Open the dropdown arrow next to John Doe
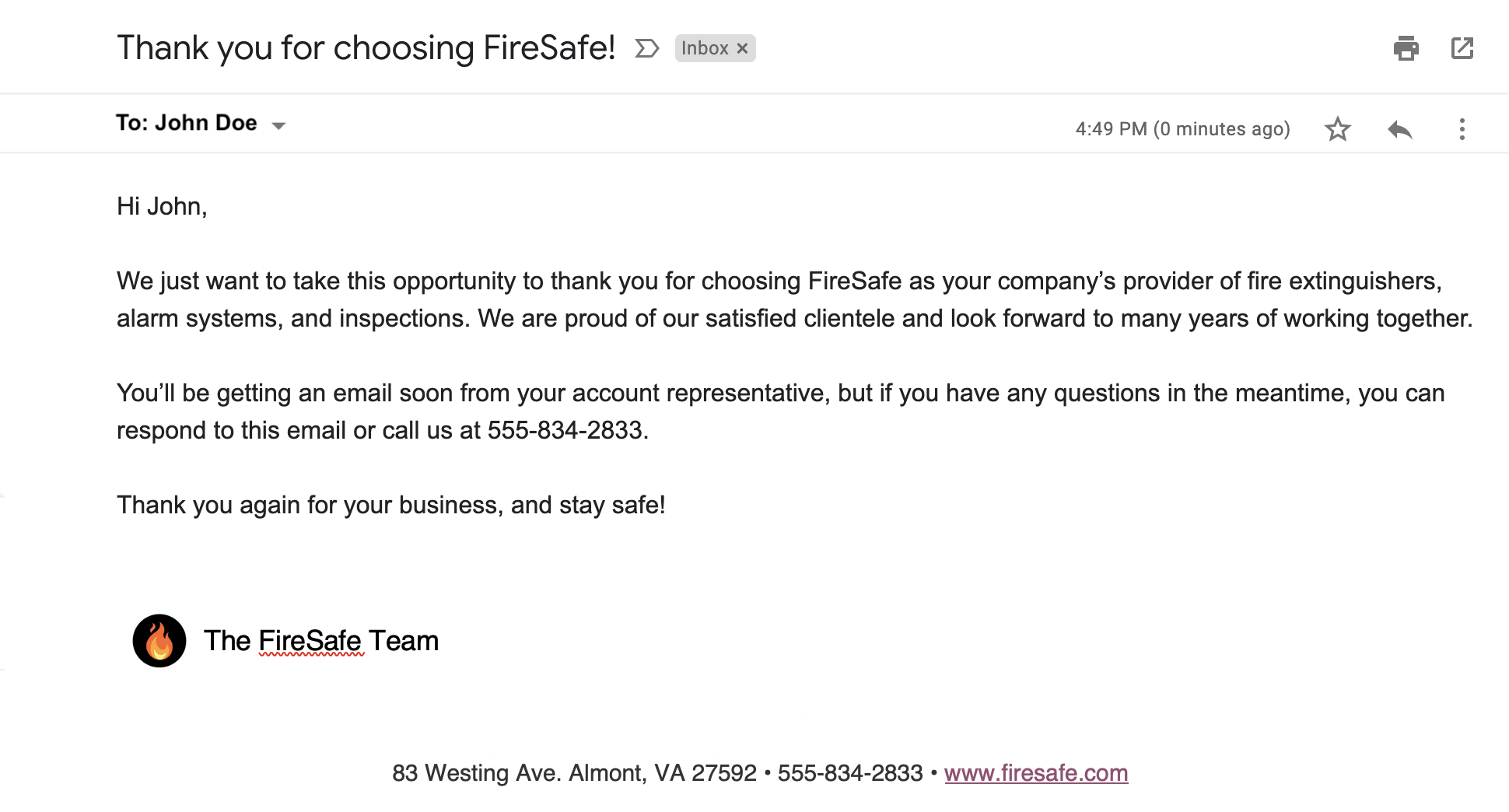1509x812 pixels. point(279,124)
